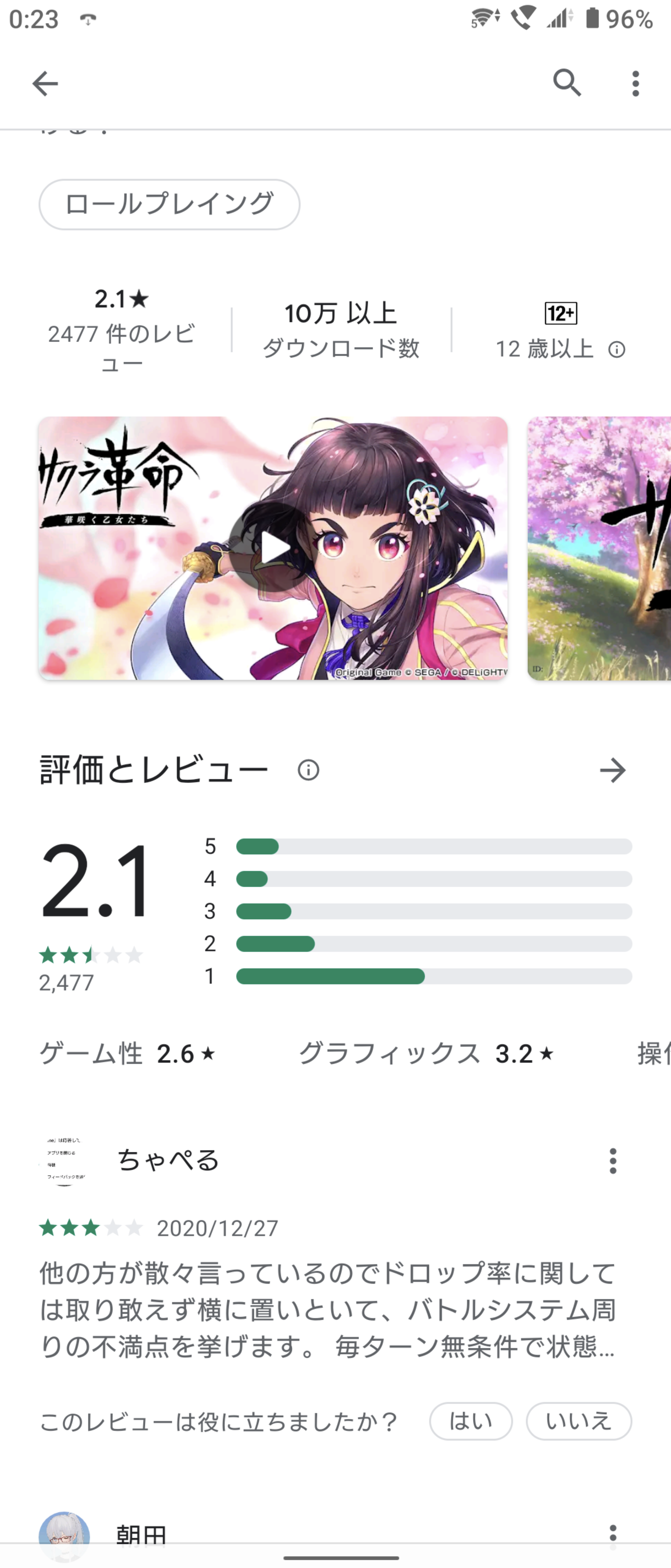Answer いいえ to the helpful review prompt
Screen dimensions: 671x1568
point(578,1421)
